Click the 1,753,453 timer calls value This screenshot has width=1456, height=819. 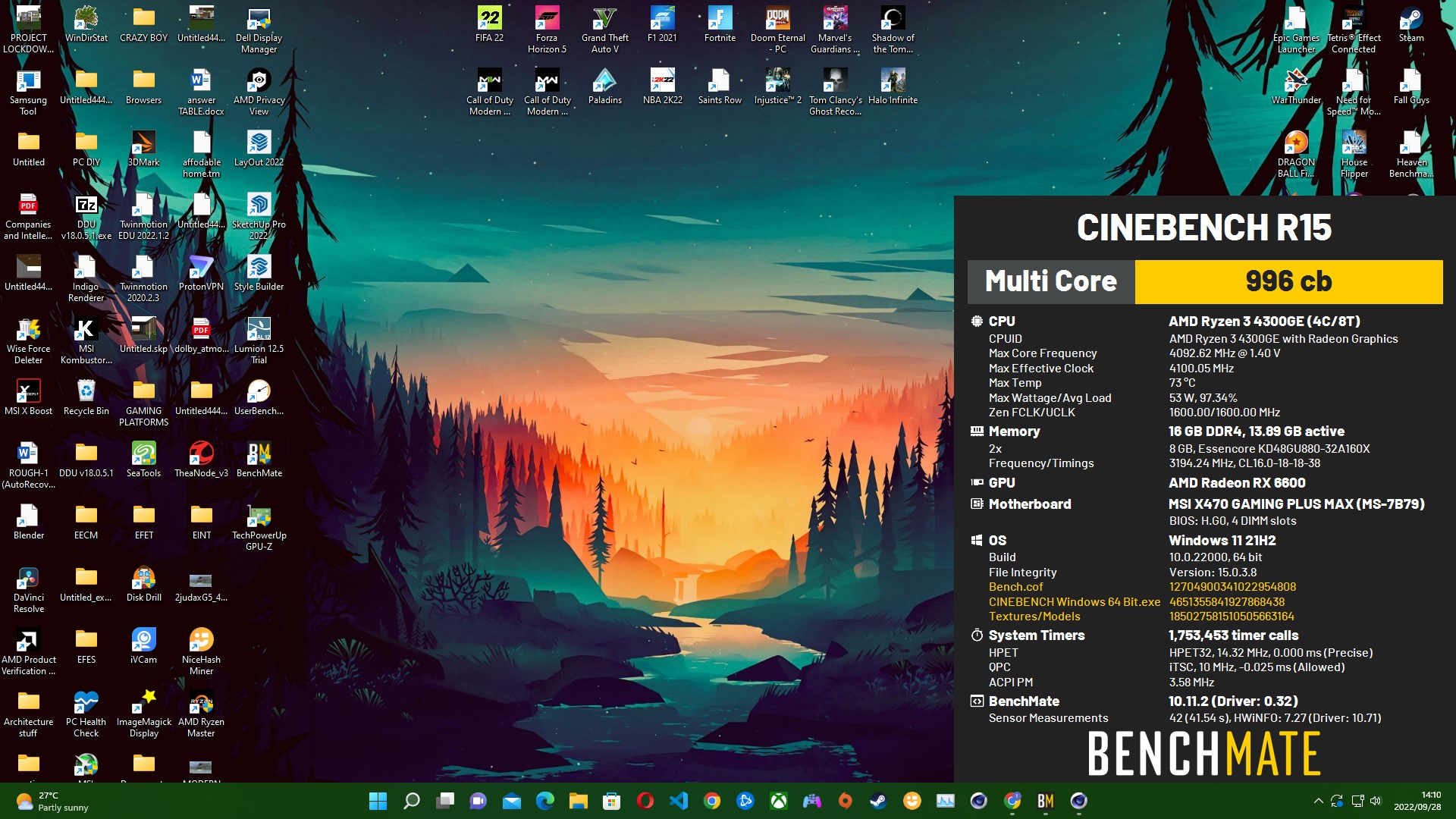tap(1233, 635)
